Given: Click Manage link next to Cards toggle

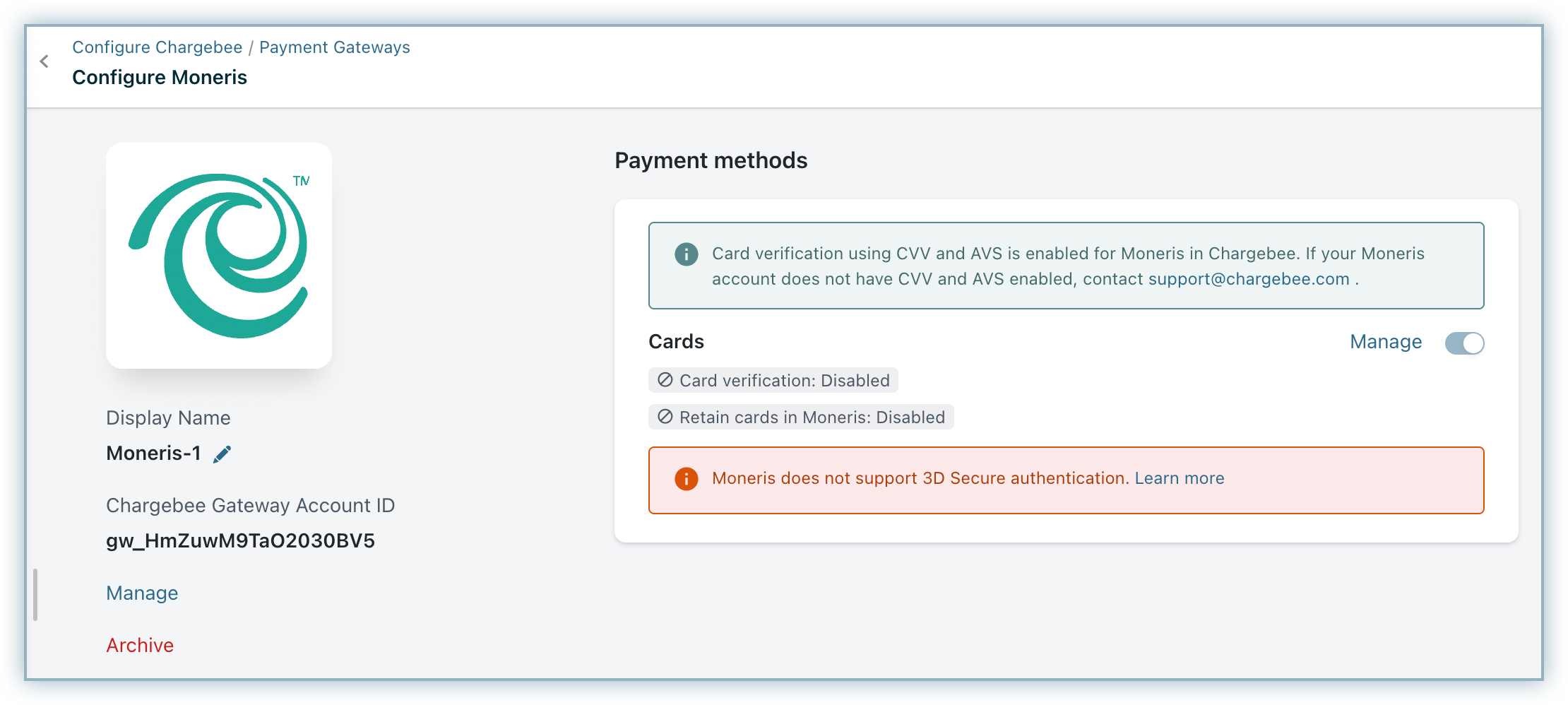Looking at the screenshot, I should point(1386,342).
